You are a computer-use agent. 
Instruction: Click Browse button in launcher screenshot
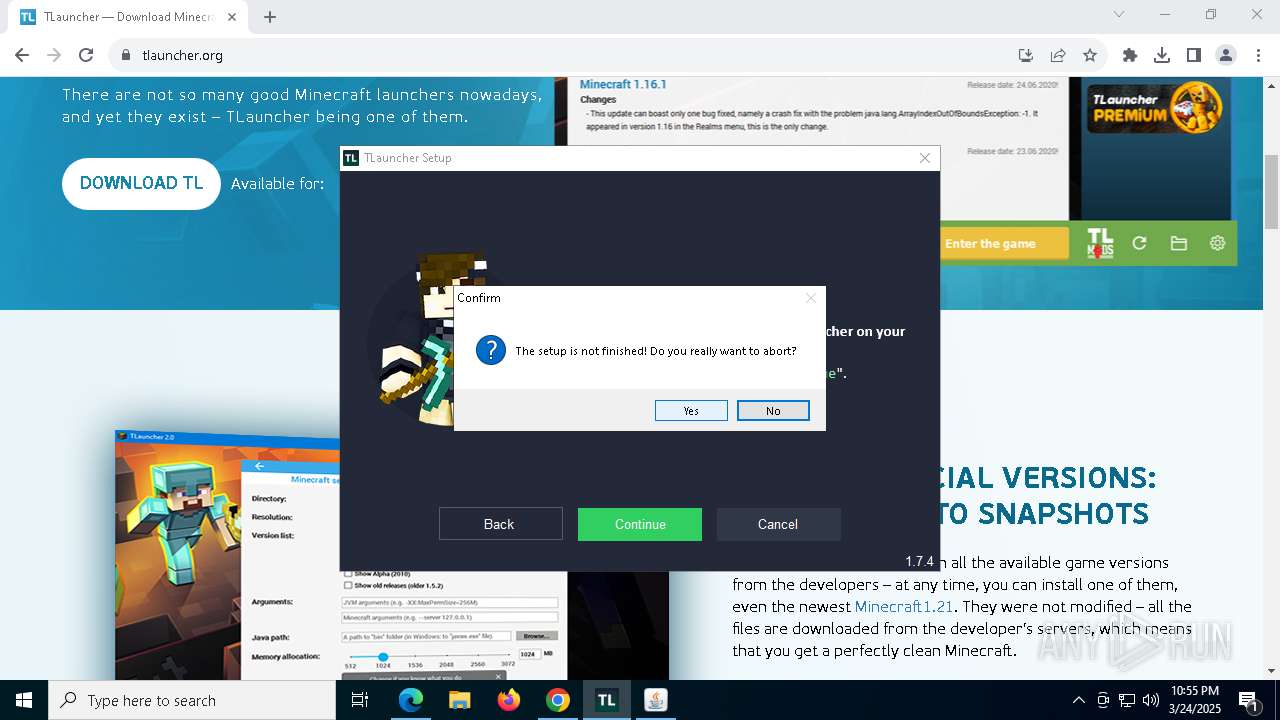(x=537, y=636)
